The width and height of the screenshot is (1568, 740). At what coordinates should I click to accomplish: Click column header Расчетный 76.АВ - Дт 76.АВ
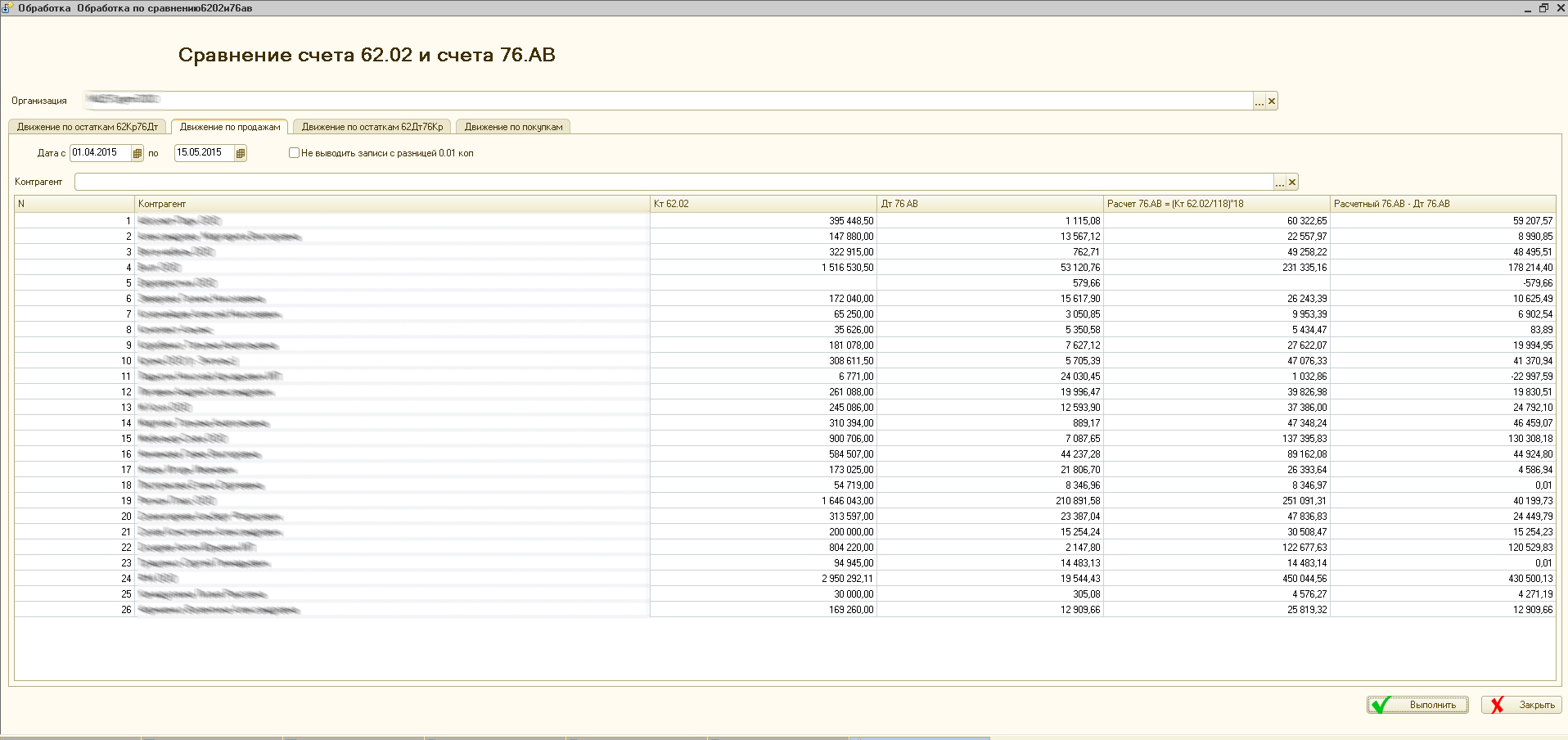pyautogui.click(x=1443, y=204)
